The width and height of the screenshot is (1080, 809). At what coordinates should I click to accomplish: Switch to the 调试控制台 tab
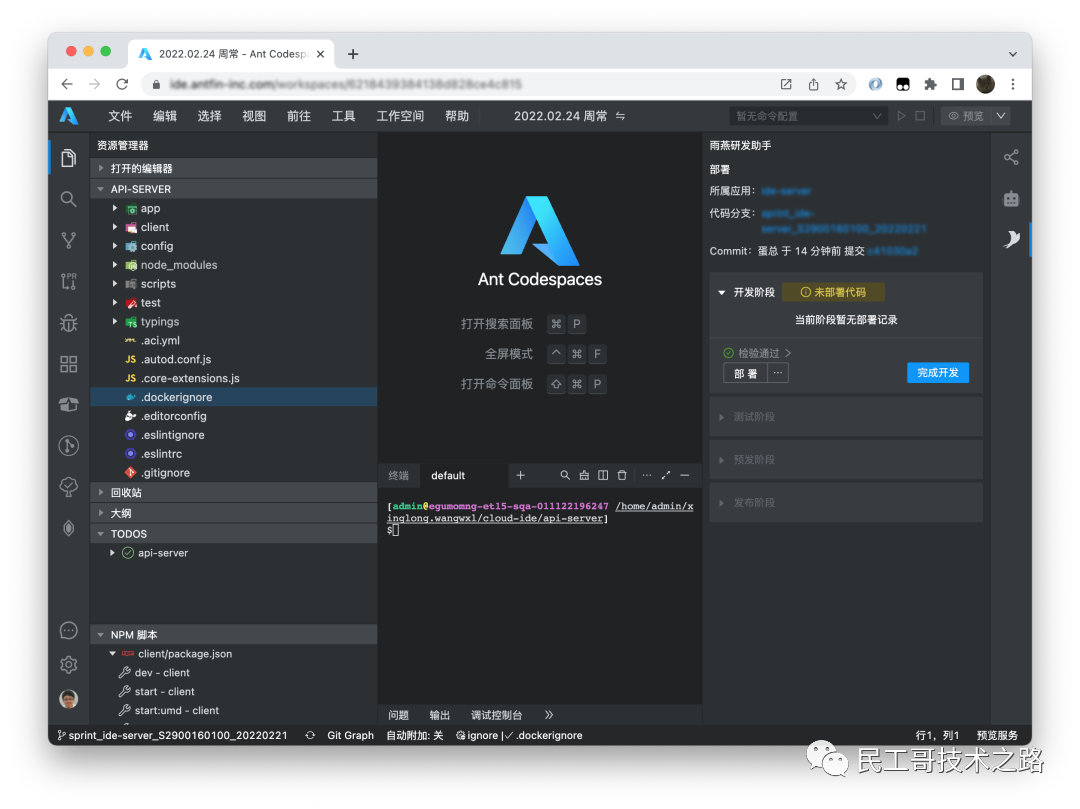click(496, 715)
